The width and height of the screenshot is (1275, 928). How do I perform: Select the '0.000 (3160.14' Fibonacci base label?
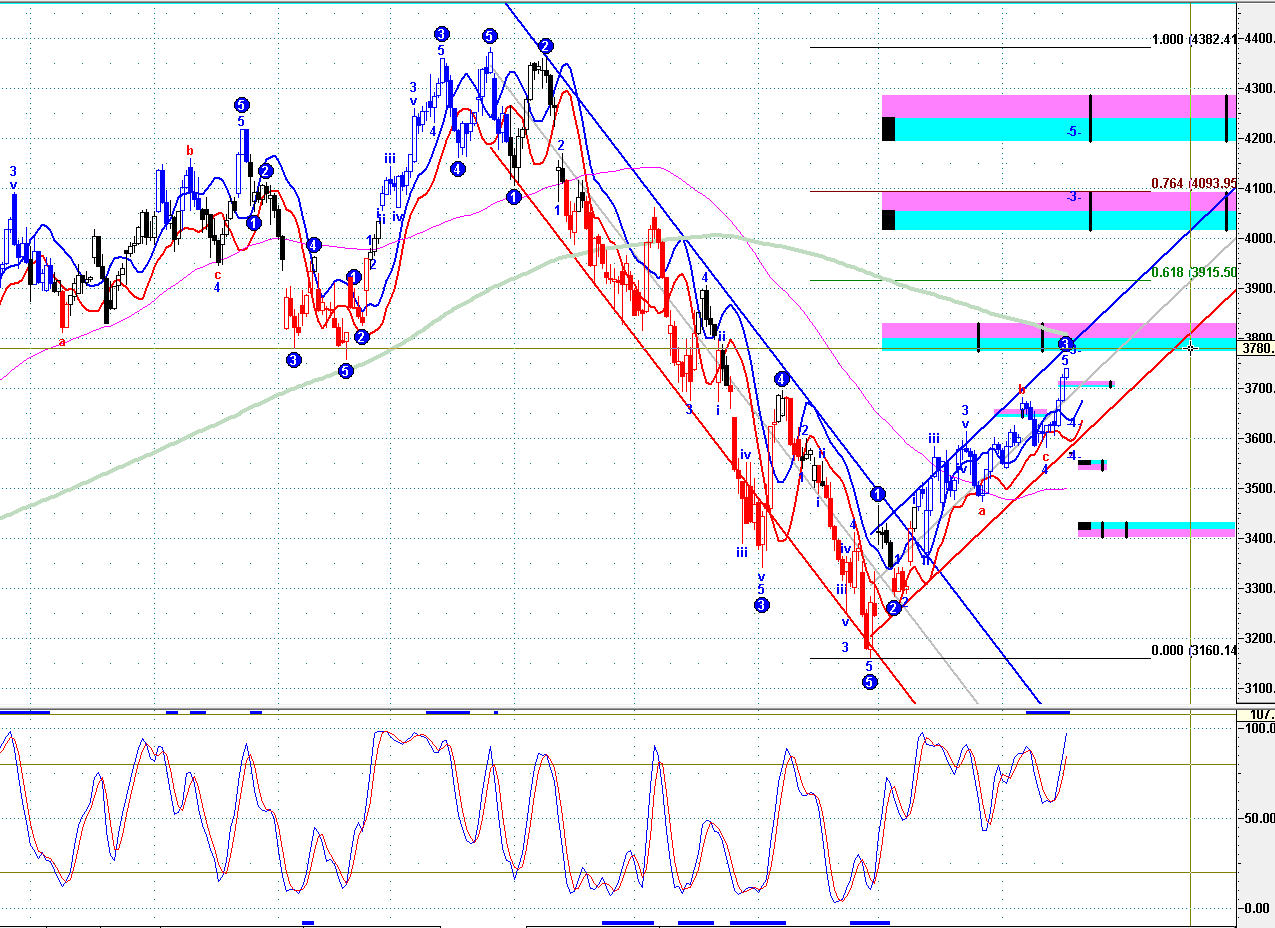pos(1195,650)
